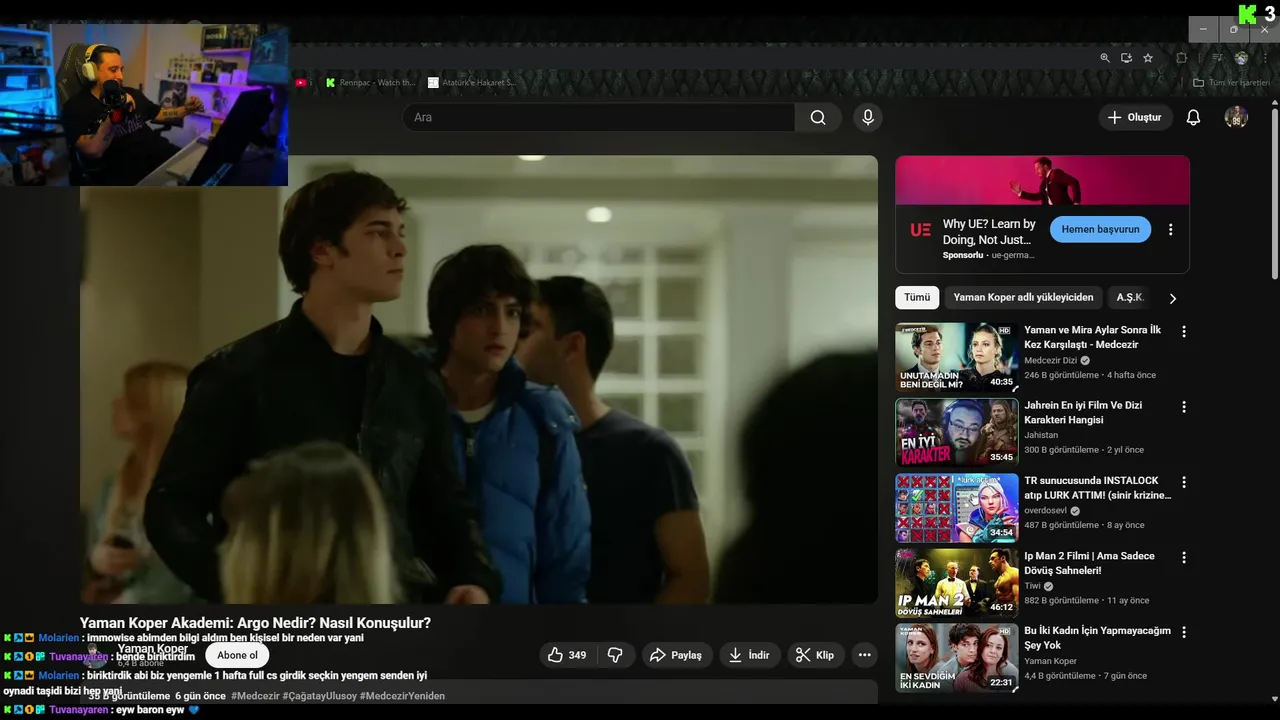This screenshot has height=720, width=1280.
Task: Open title Ip Man 2 Filmi Ama Sadece Dövüş
Action: click(1089, 563)
